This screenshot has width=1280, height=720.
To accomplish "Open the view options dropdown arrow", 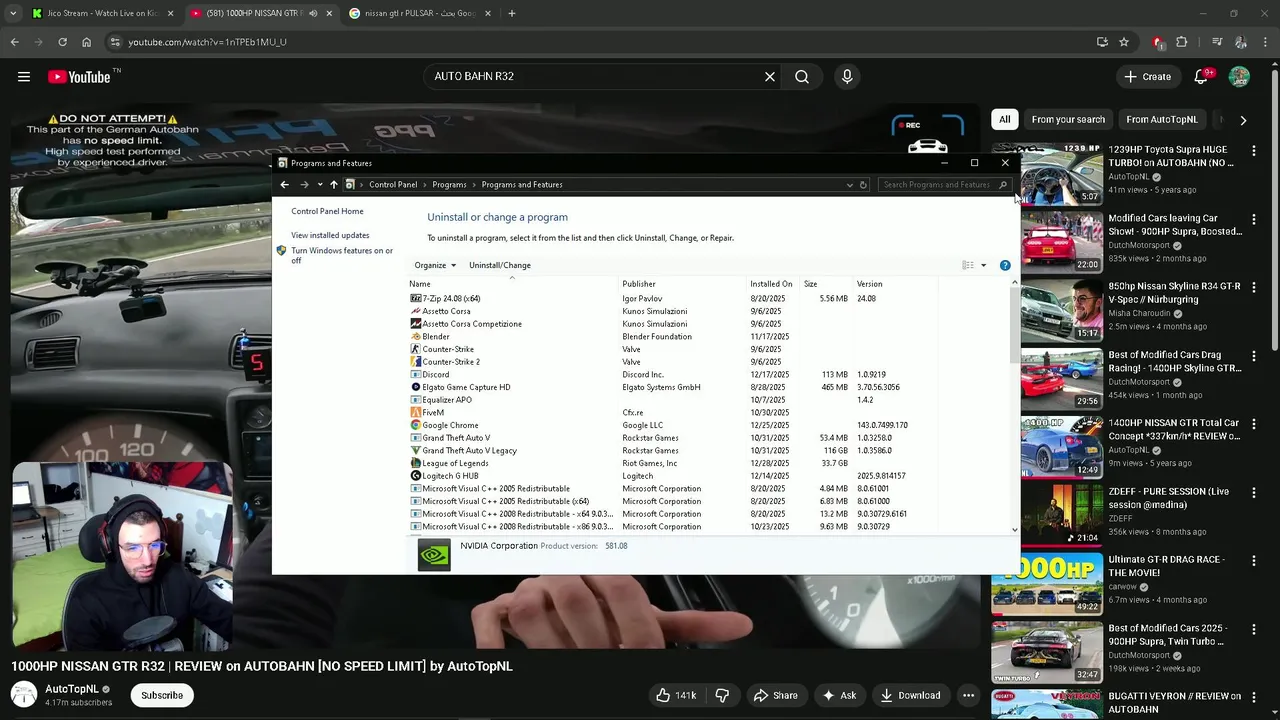I will tap(983, 265).
